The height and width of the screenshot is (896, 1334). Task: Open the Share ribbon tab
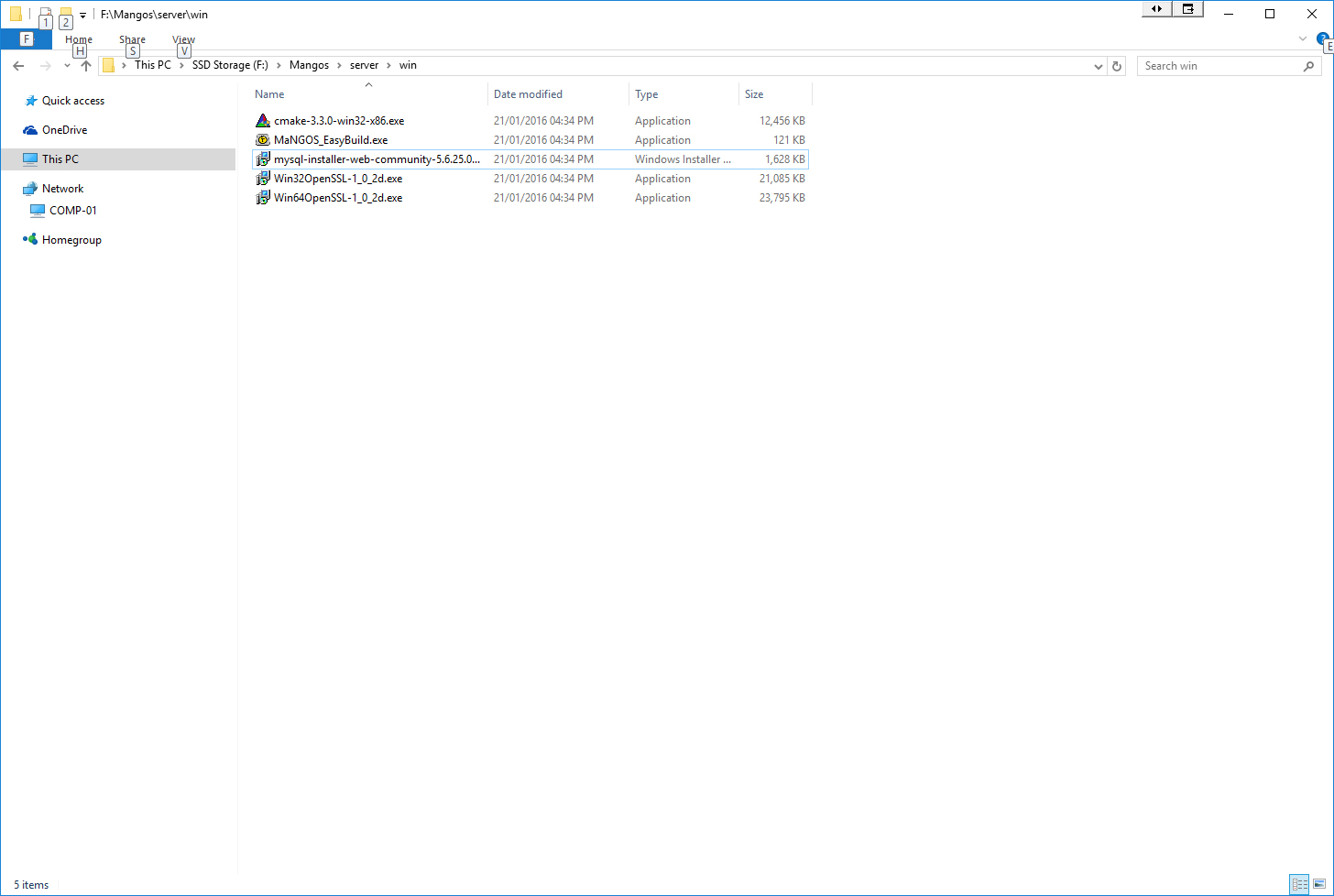click(x=132, y=39)
